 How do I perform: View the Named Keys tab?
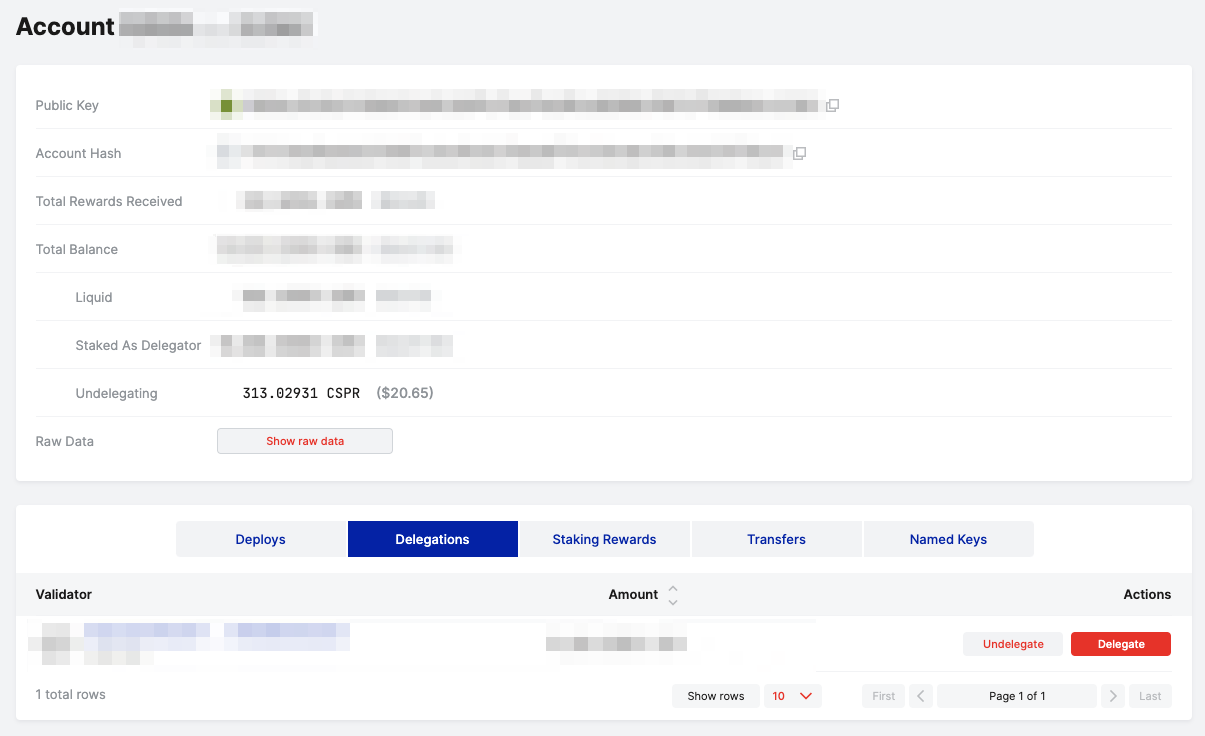(948, 539)
